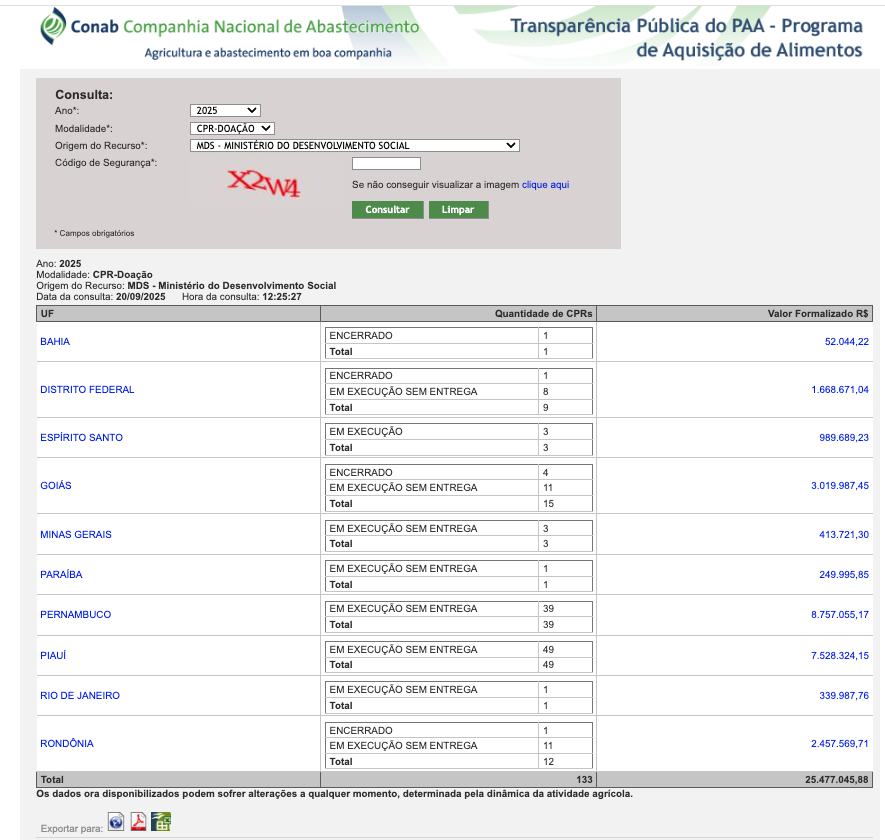The width and height of the screenshot is (885, 840).
Task: Open the Ano year dropdown
Action: click(225, 111)
